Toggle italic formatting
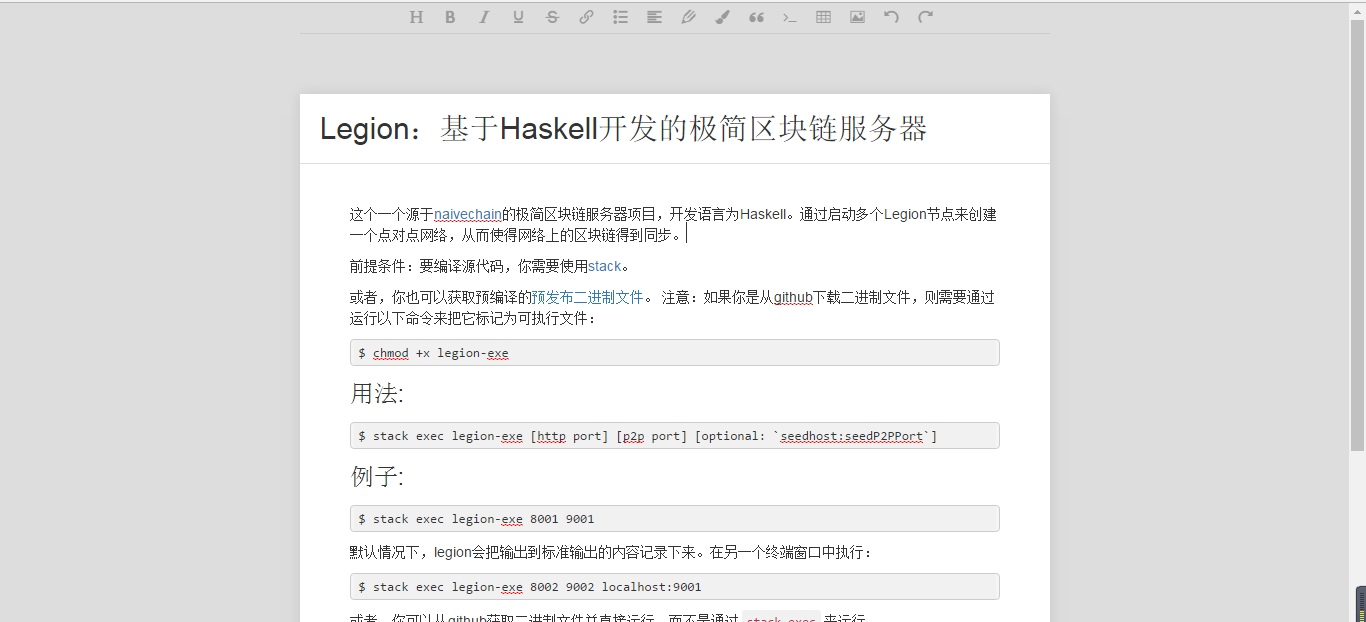 click(484, 17)
